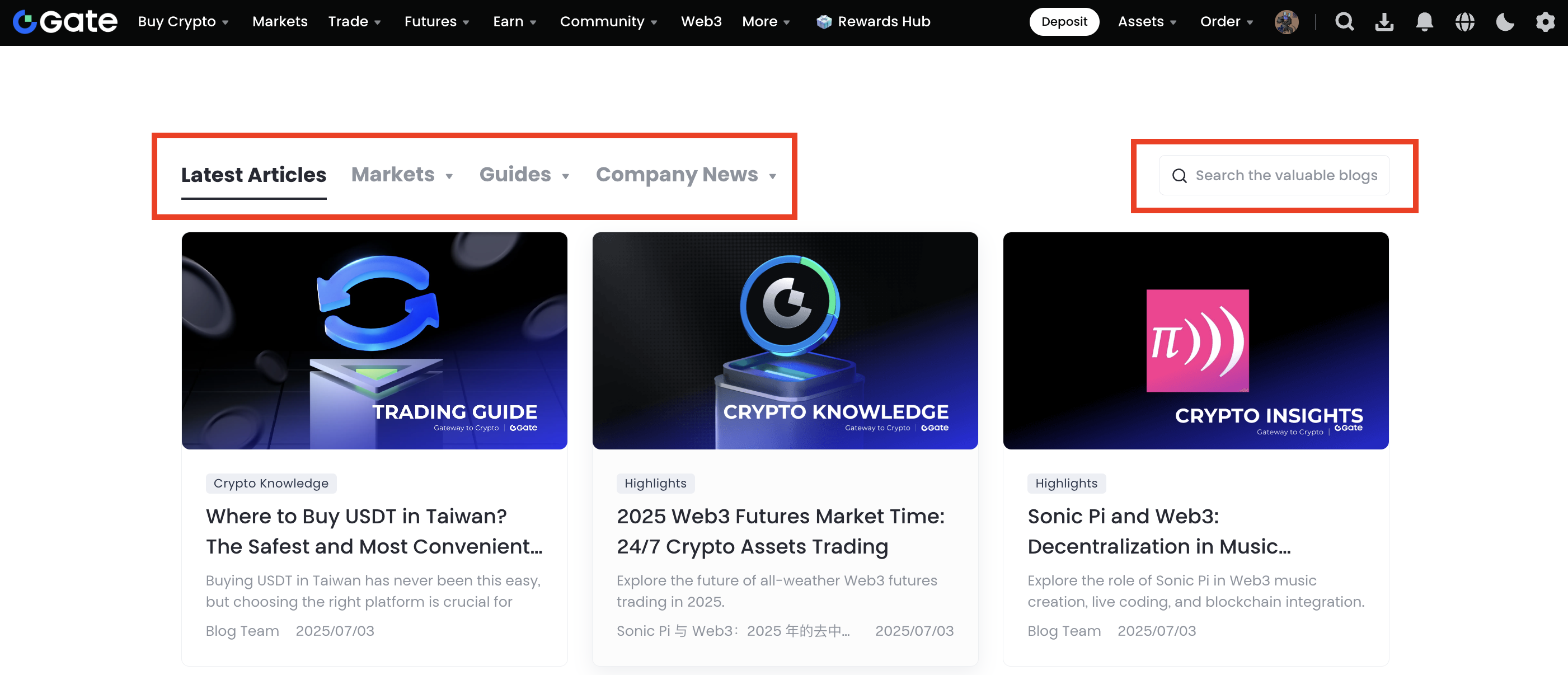
Task: Select the Latest Articles tab
Action: click(x=254, y=175)
